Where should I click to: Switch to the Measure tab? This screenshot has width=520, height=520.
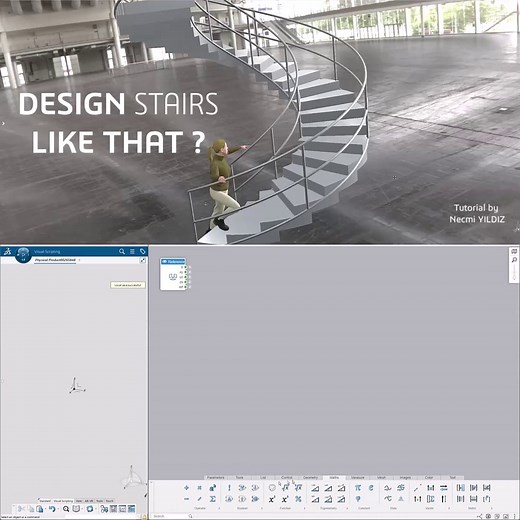pos(358,478)
